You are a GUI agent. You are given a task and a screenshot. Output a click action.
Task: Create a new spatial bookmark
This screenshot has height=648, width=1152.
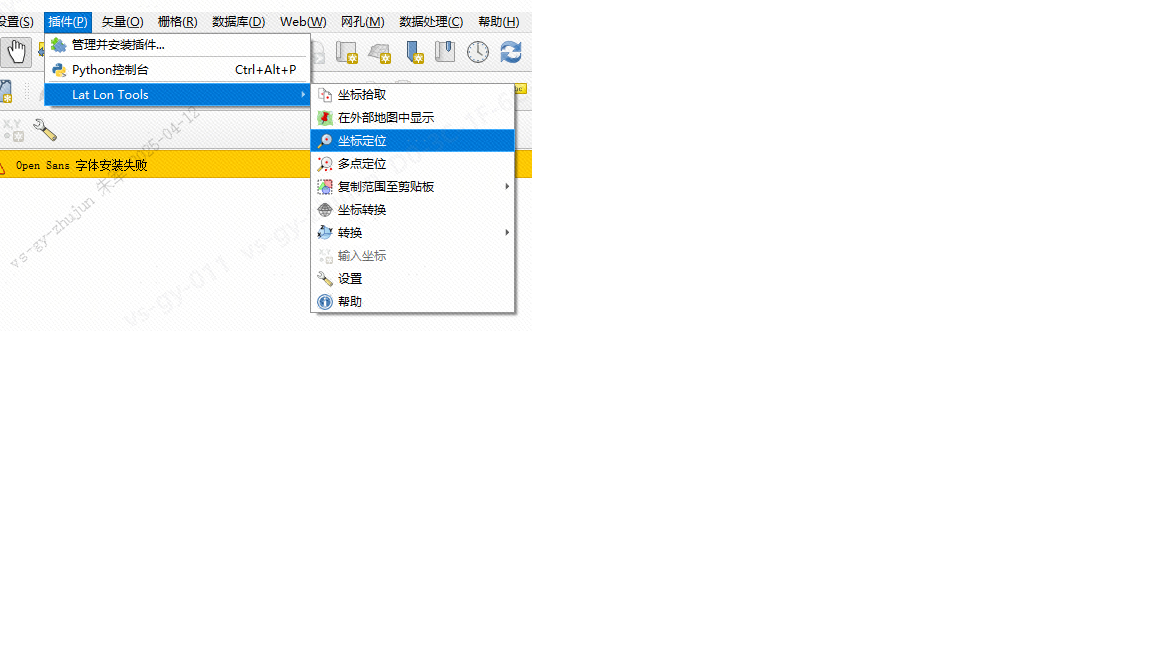point(414,52)
